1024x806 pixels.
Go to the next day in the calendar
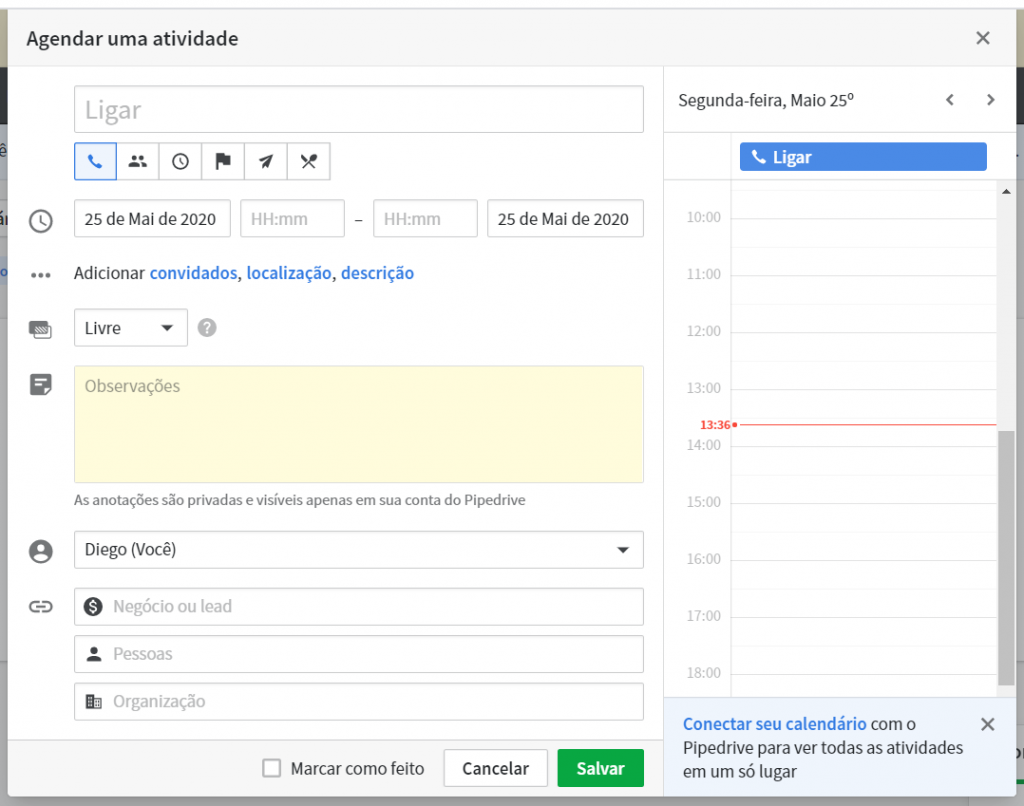(x=990, y=100)
